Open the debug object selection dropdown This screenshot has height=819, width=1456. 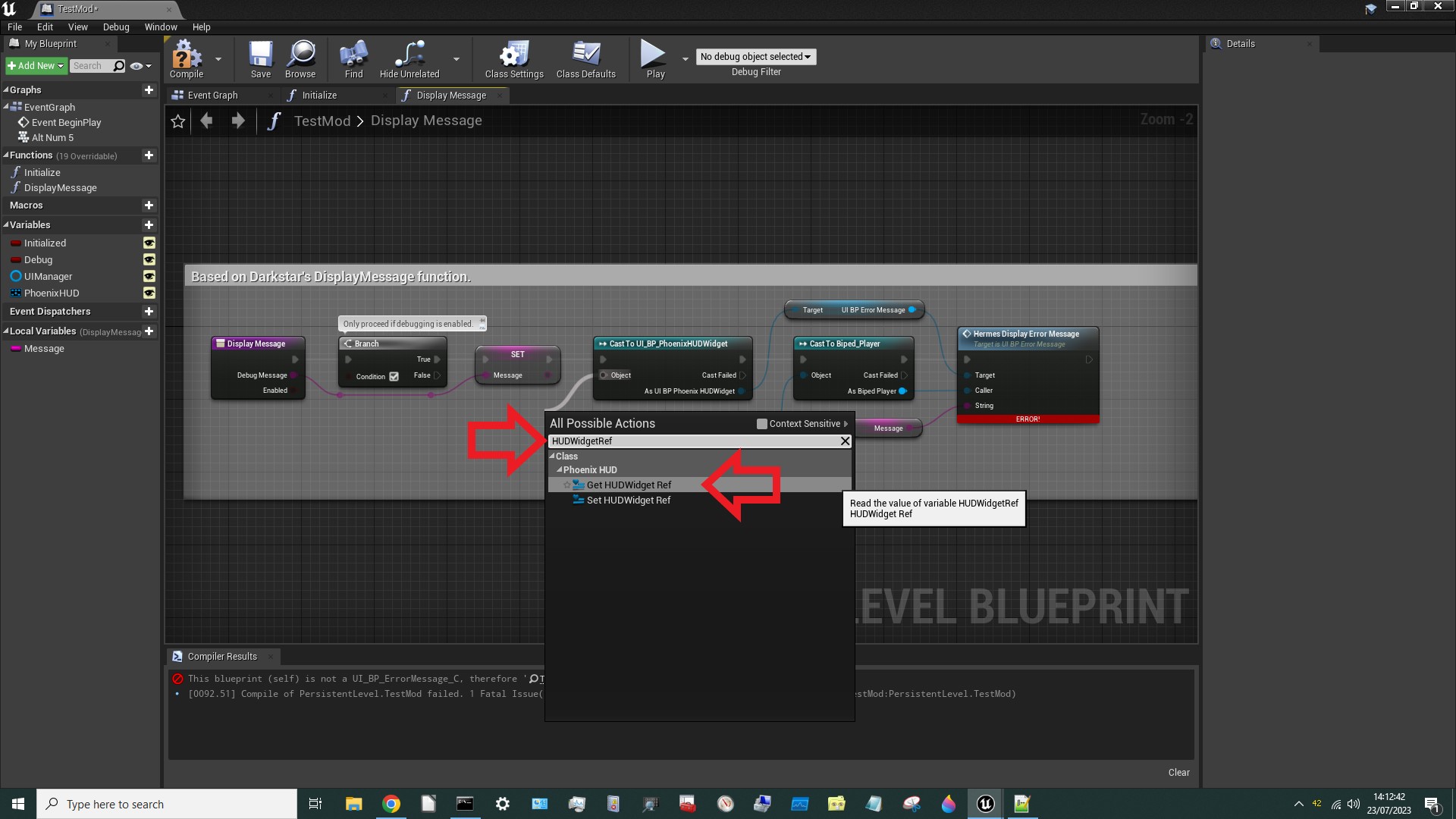pyautogui.click(x=756, y=57)
